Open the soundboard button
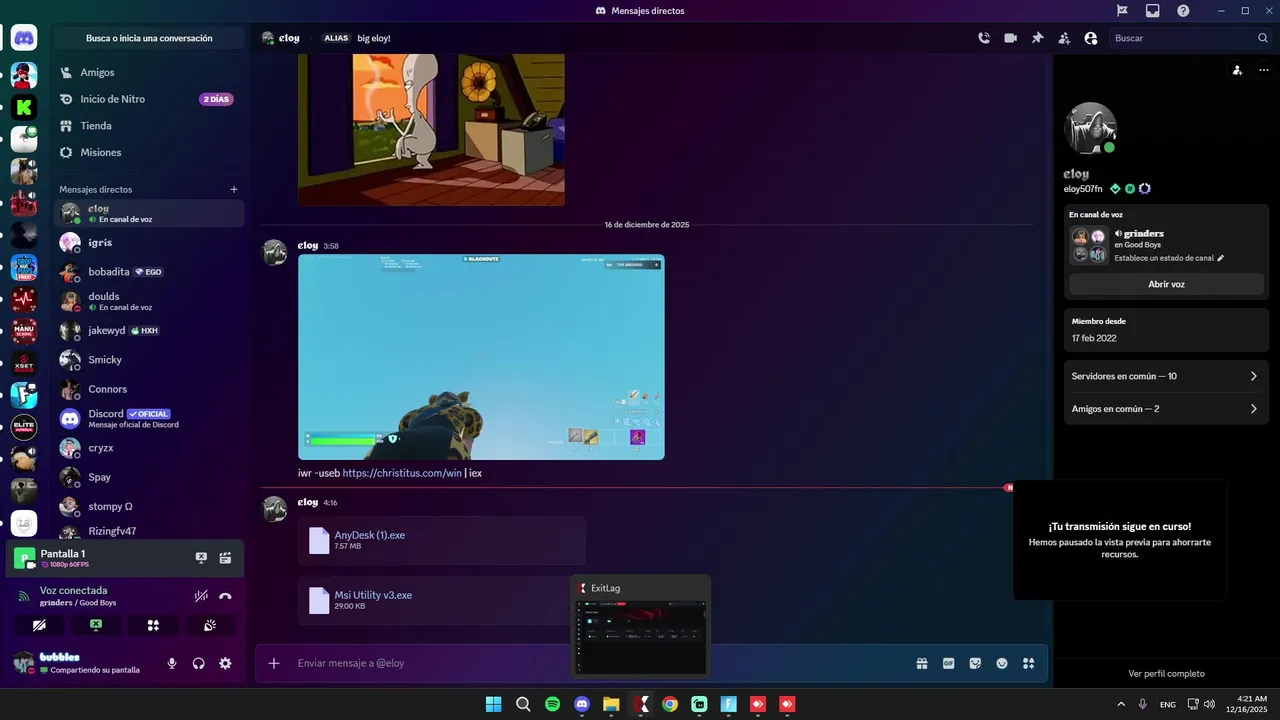Image resolution: width=1280 pixels, height=720 pixels. click(x=210, y=625)
